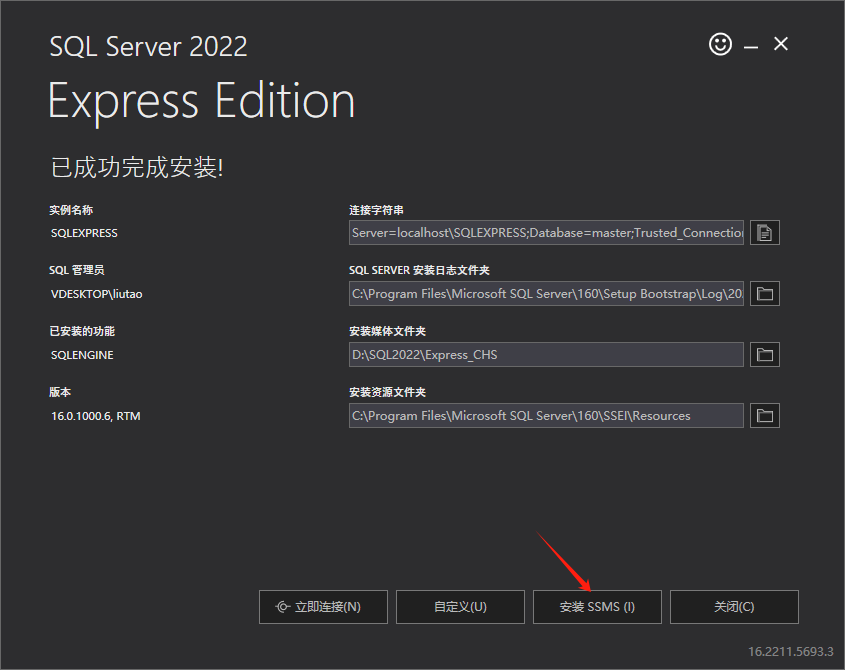845x670 pixels.
Task: Open the installation resources folder icon
Action: 765,416
